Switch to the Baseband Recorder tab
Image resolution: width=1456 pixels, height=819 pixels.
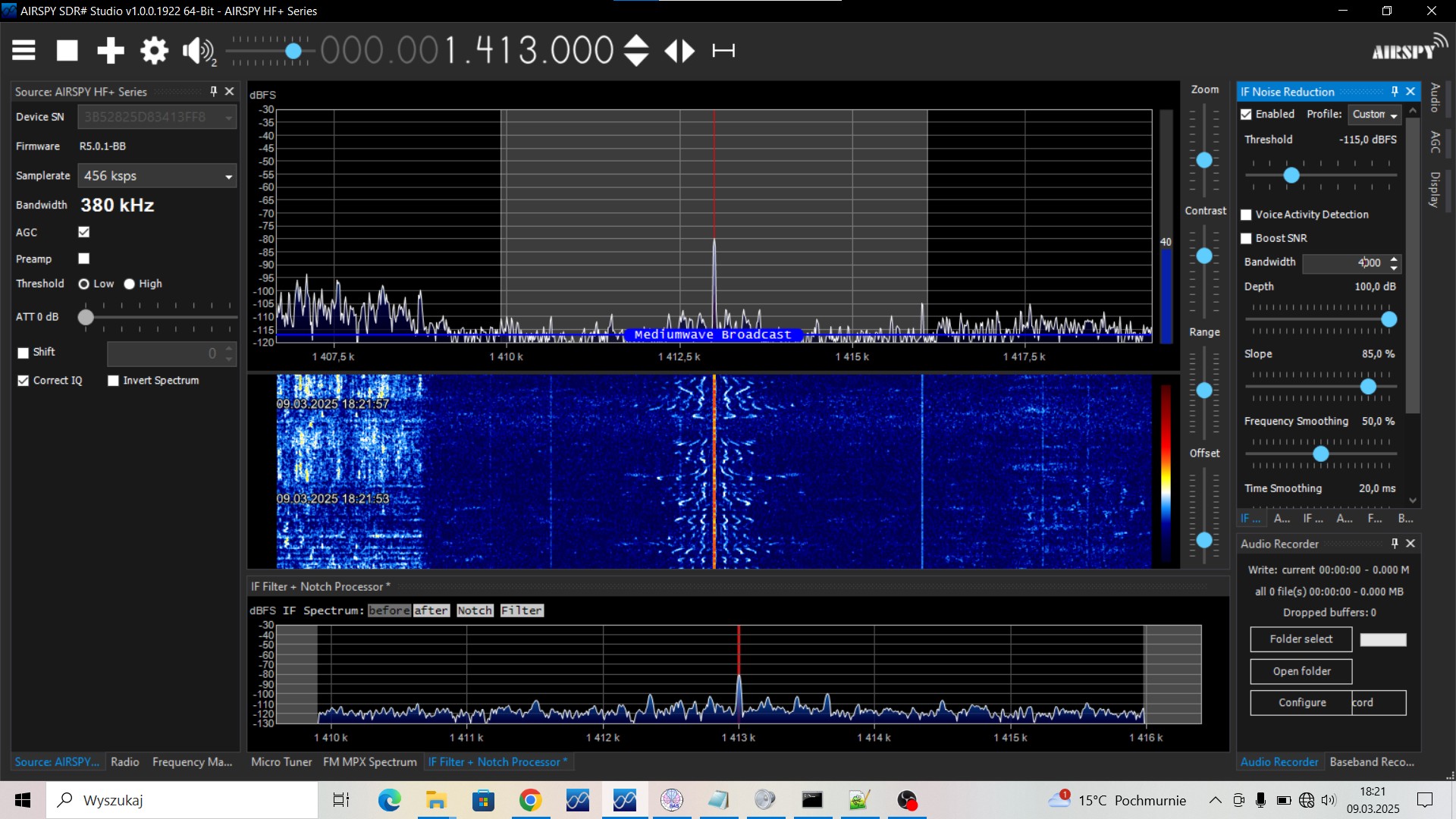pos(1372,762)
